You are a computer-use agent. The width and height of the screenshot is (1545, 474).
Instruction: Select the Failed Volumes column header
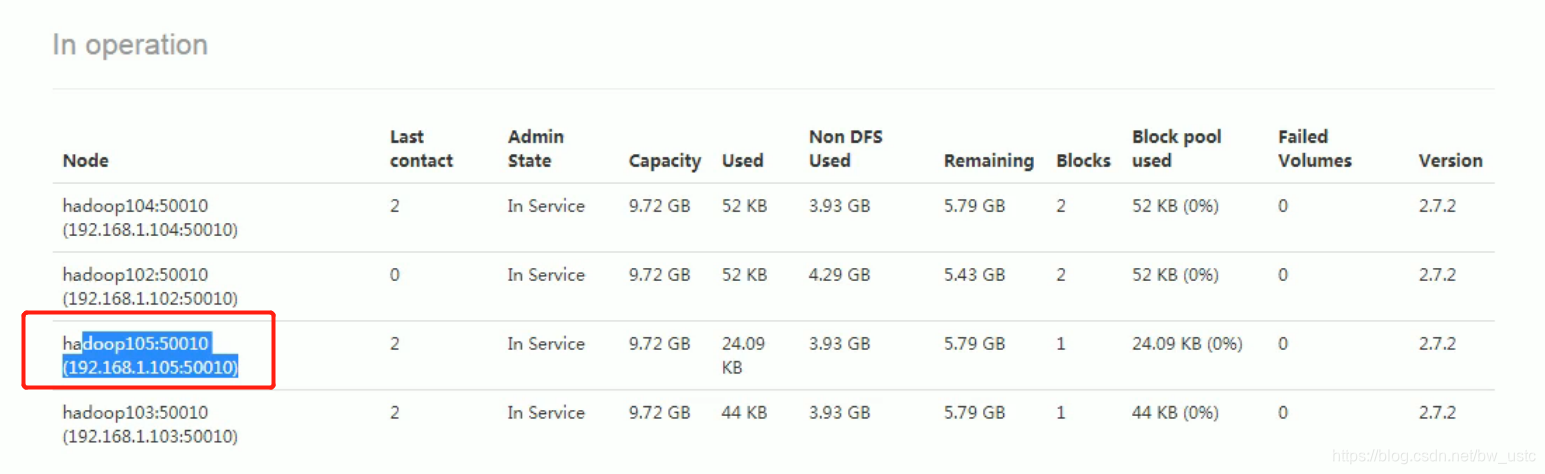click(x=1315, y=148)
